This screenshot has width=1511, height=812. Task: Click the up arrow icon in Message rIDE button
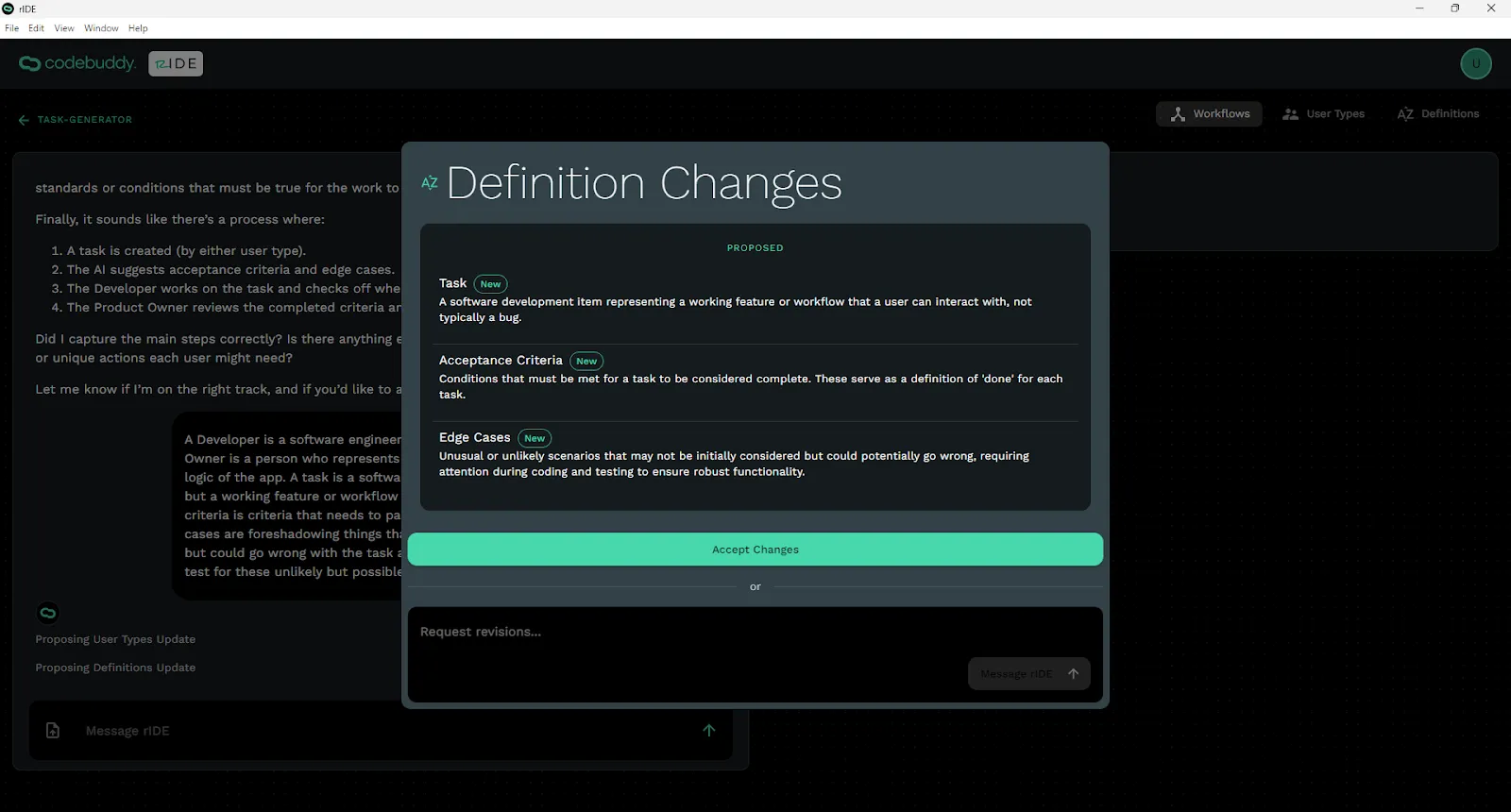pos(1073,673)
